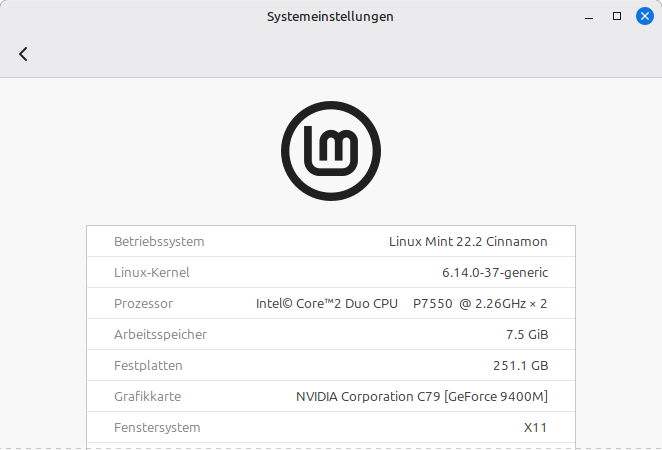Click the Linux Mint 22.2 Cinnamon value
Image resolution: width=662 pixels, height=450 pixels.
click(x=468, y=241)
